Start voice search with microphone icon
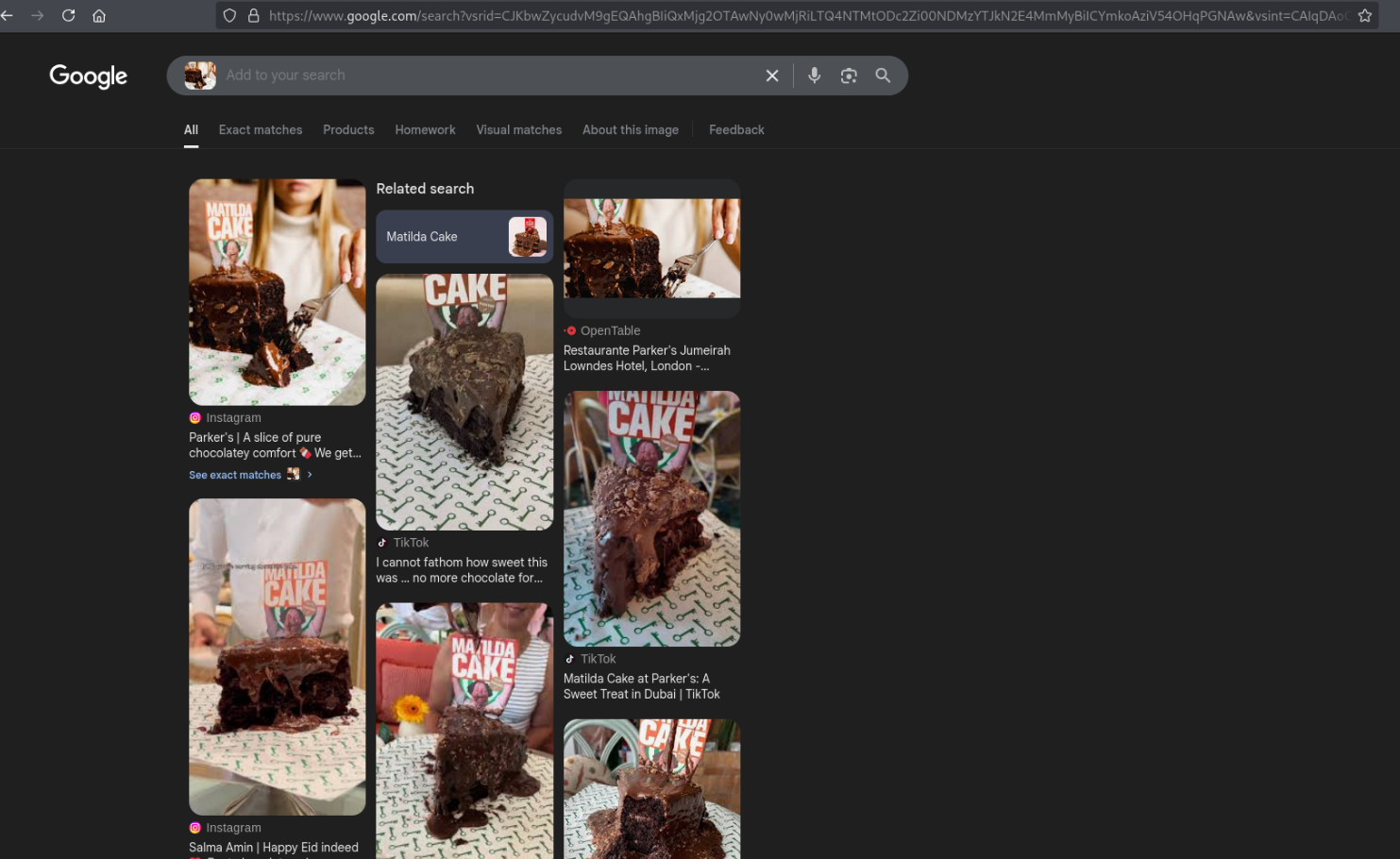Viewport: 1400px width, 859px height. 814,76
